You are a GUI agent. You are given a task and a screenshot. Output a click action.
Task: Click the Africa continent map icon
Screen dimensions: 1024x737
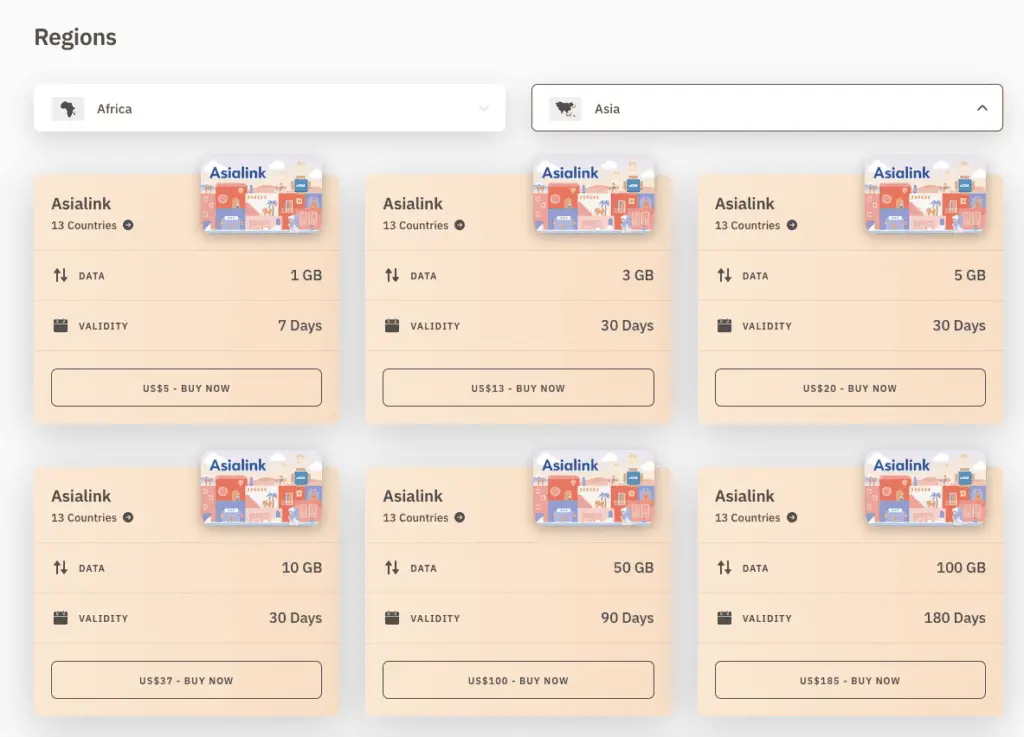click(x=68, y=109)
